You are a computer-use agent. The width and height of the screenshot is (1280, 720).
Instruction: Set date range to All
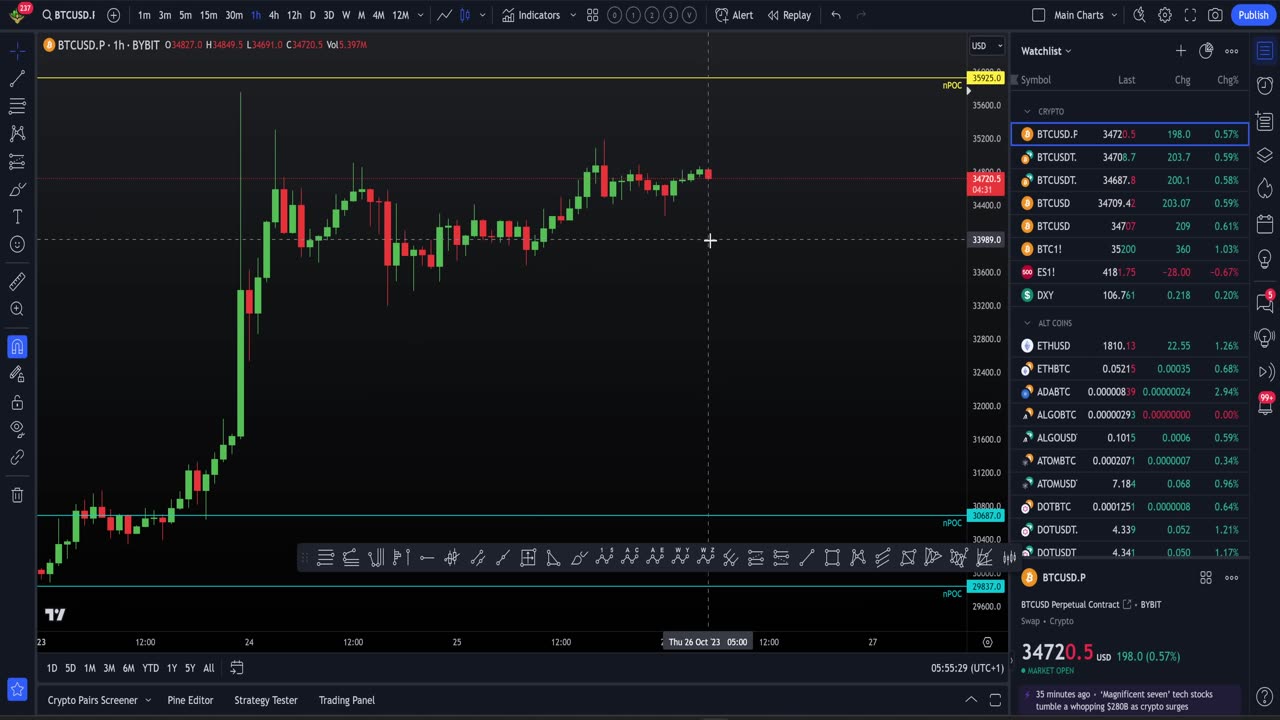208,668
